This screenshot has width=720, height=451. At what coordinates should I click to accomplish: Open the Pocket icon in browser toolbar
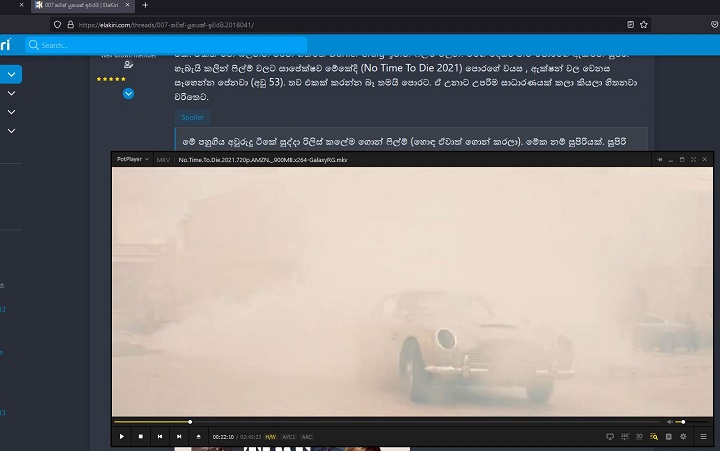coord(714,25)
